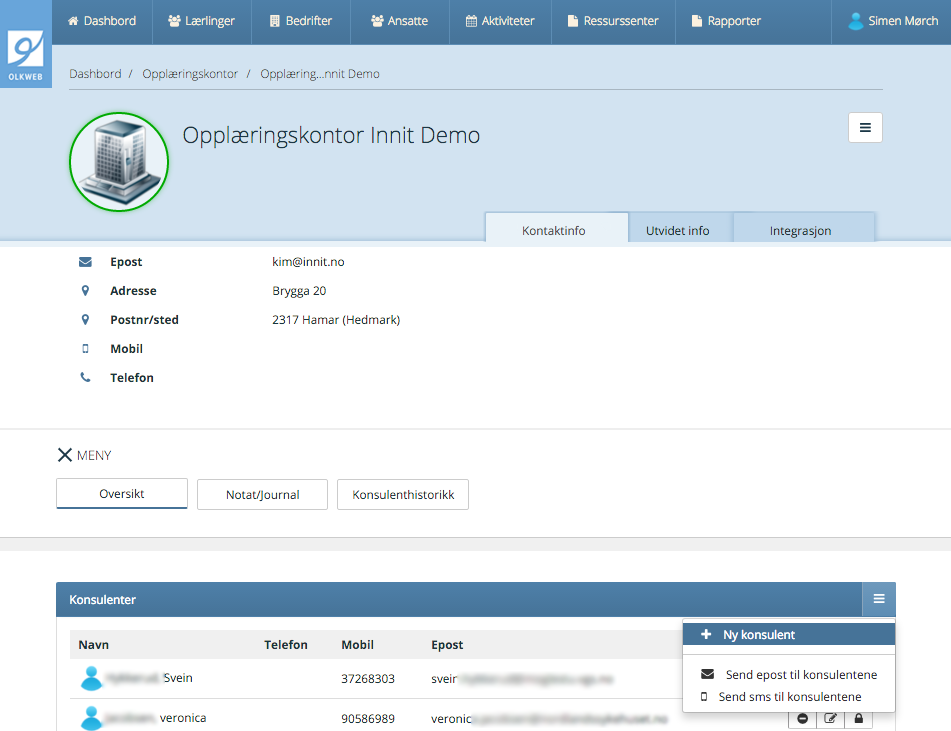This screenshot has width=951, height=731.
Task: Click Opplæringskontor breadcrumb link
Action: click(x=190, y=74)
